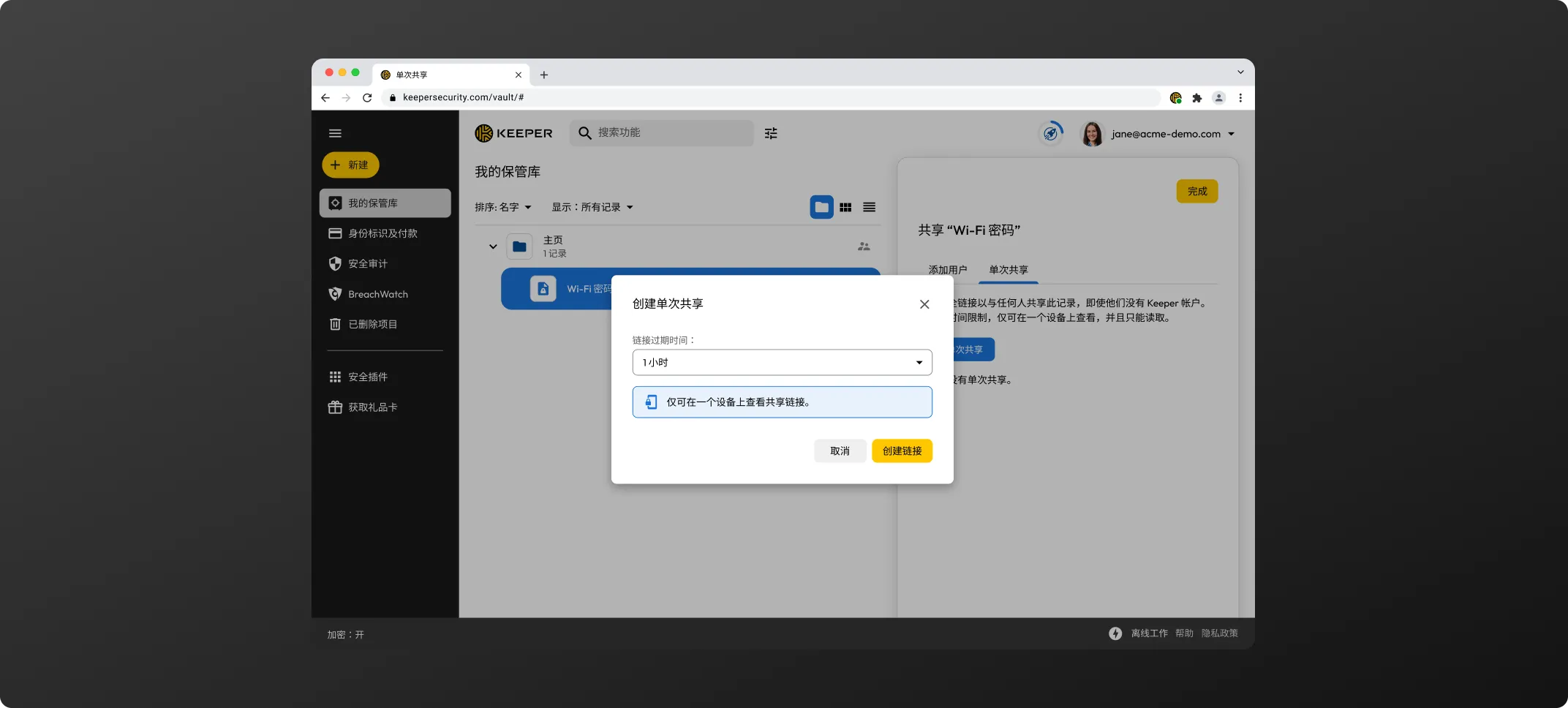The image size is (1568, 708).
Task: Switch to list view icon
Action: pos(869,208)
